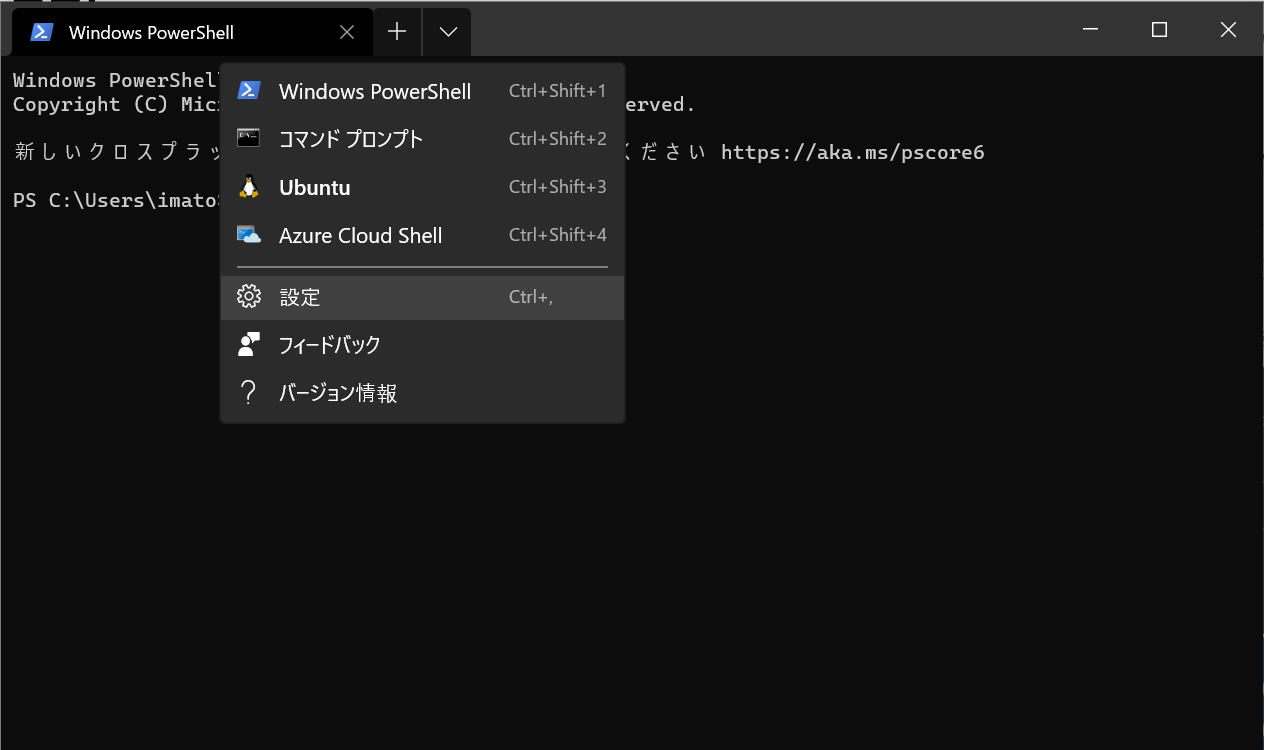The width and height of the screenshot is (1264, 750).
Task: Minimize the Windows Terminal window
Action: click(x=1091, y=30)
